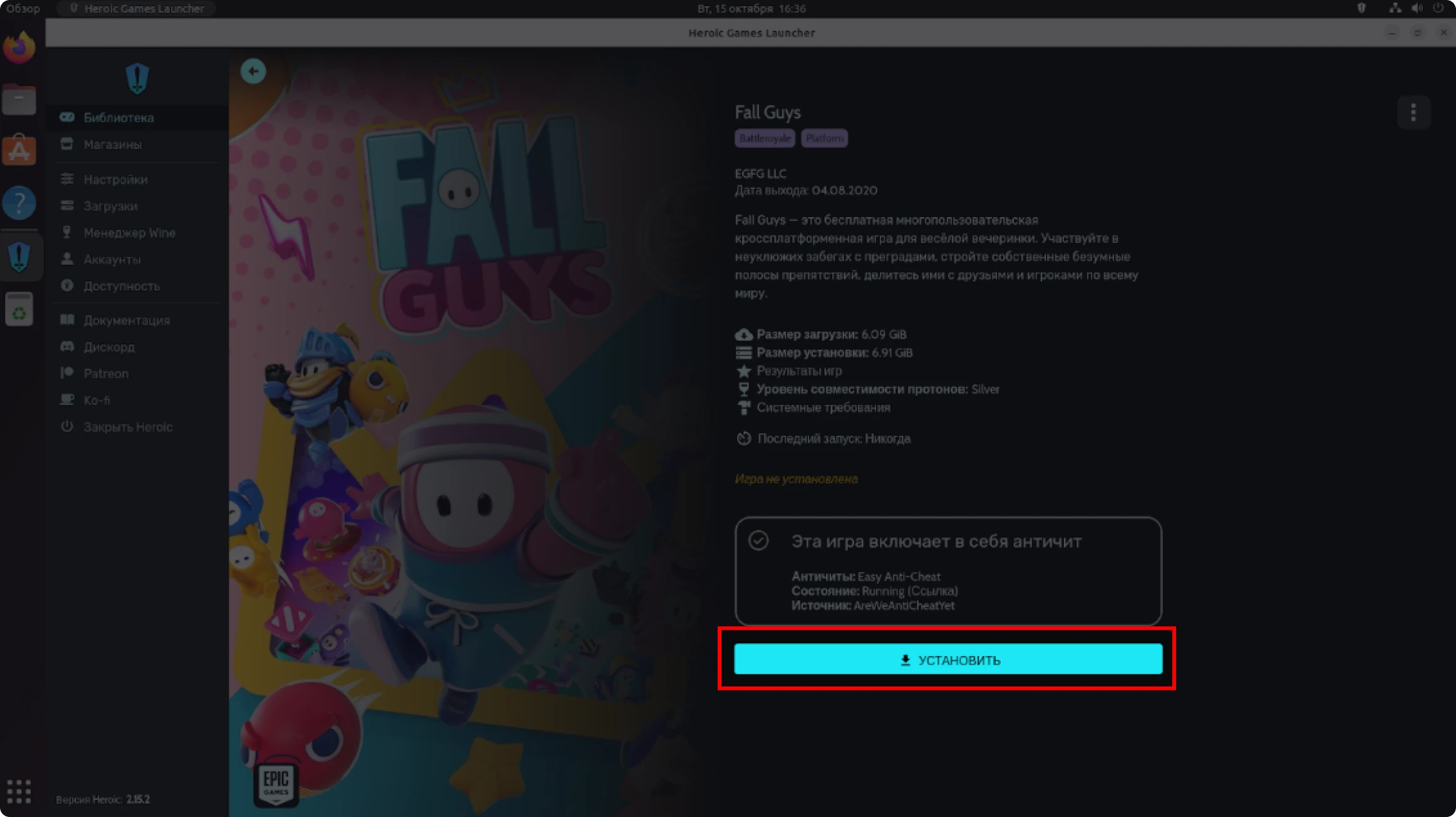Click the Patreon sidebar entry
The height and width of the screenshot is (817, 1456).
106,374
